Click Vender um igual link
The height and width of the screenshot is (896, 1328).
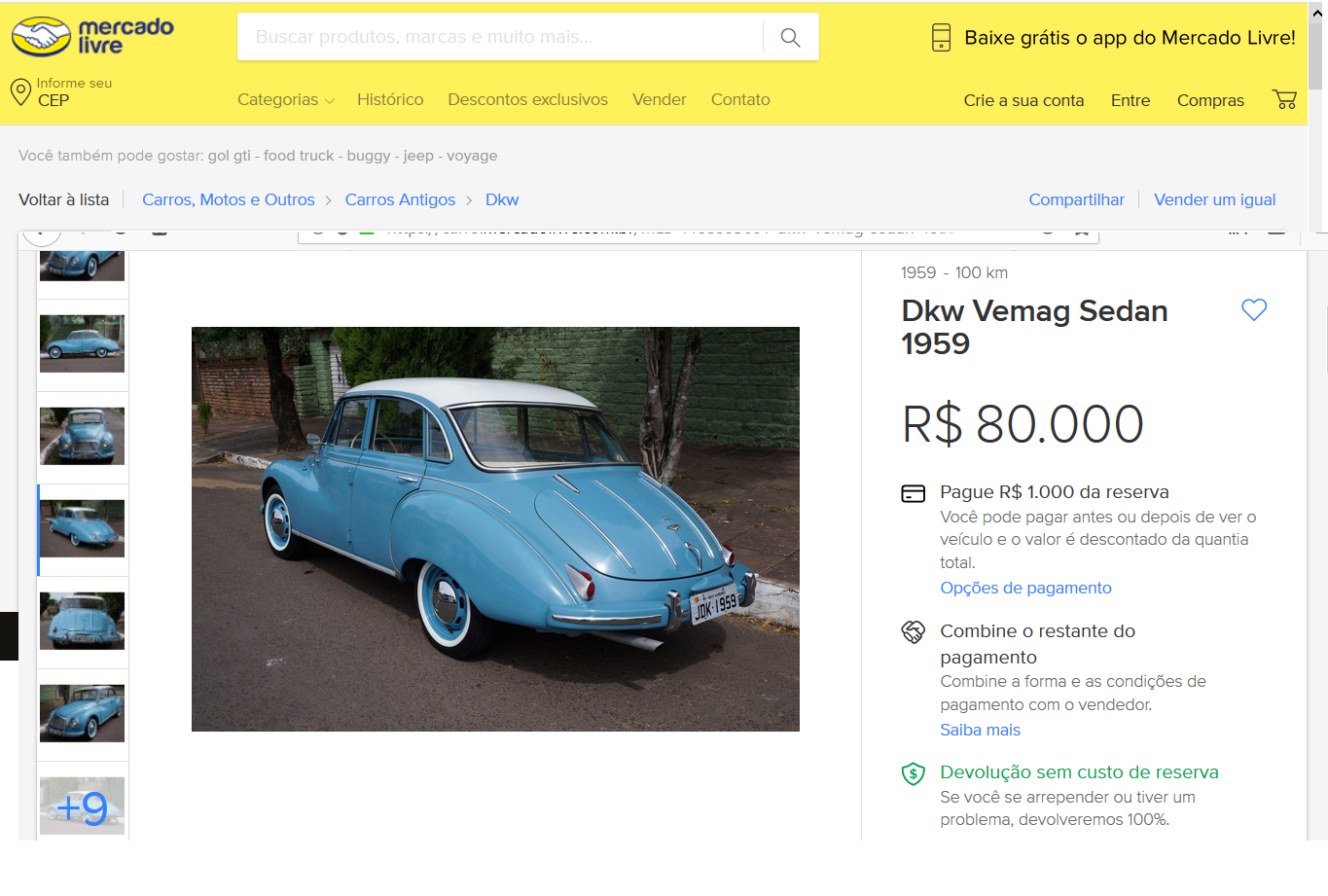click(1214, 199)
